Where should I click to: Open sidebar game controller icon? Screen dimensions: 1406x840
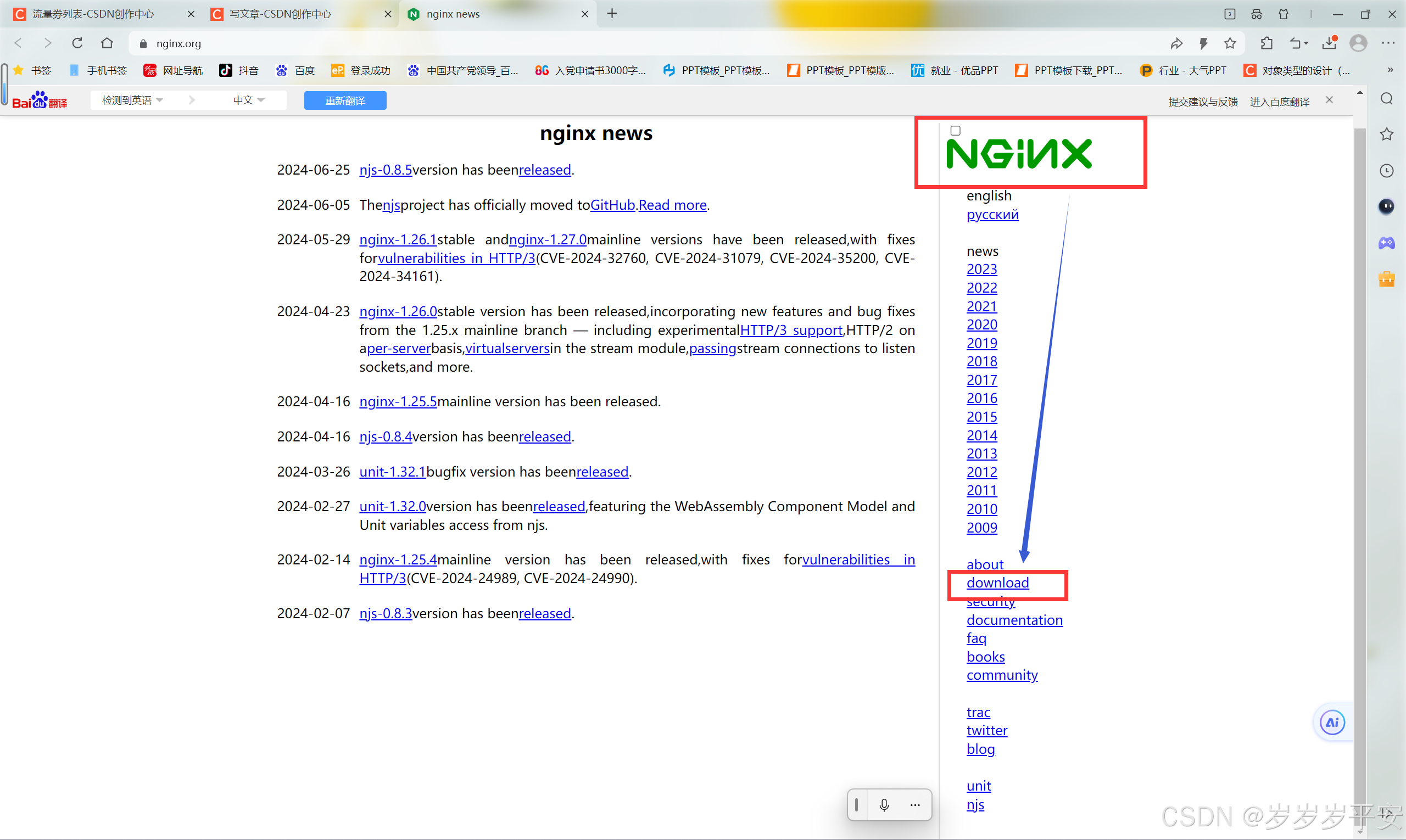click(1387, 243)
